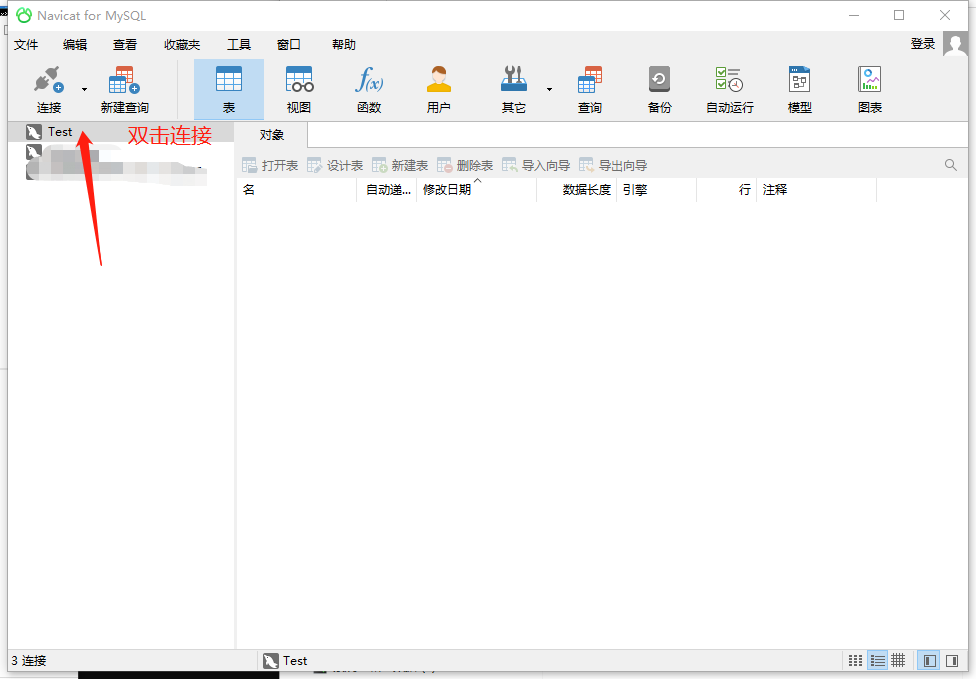The height and width of the screenshot is (679, 976).
Task: Sort by Engine (引擎) column header
Action: point(657,190)
